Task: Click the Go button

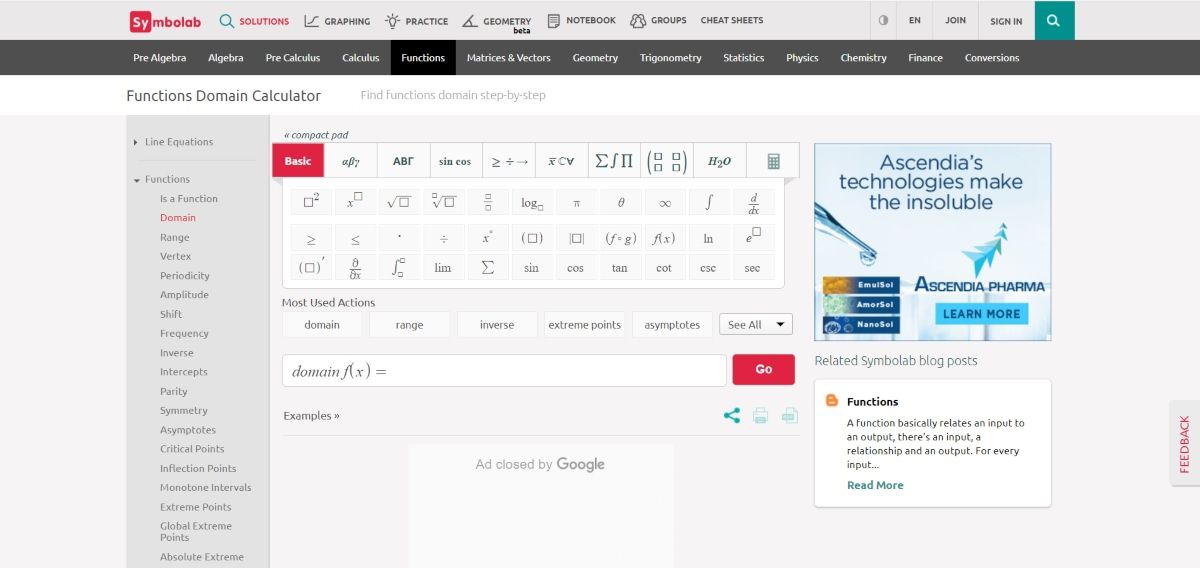Action: 764,369
